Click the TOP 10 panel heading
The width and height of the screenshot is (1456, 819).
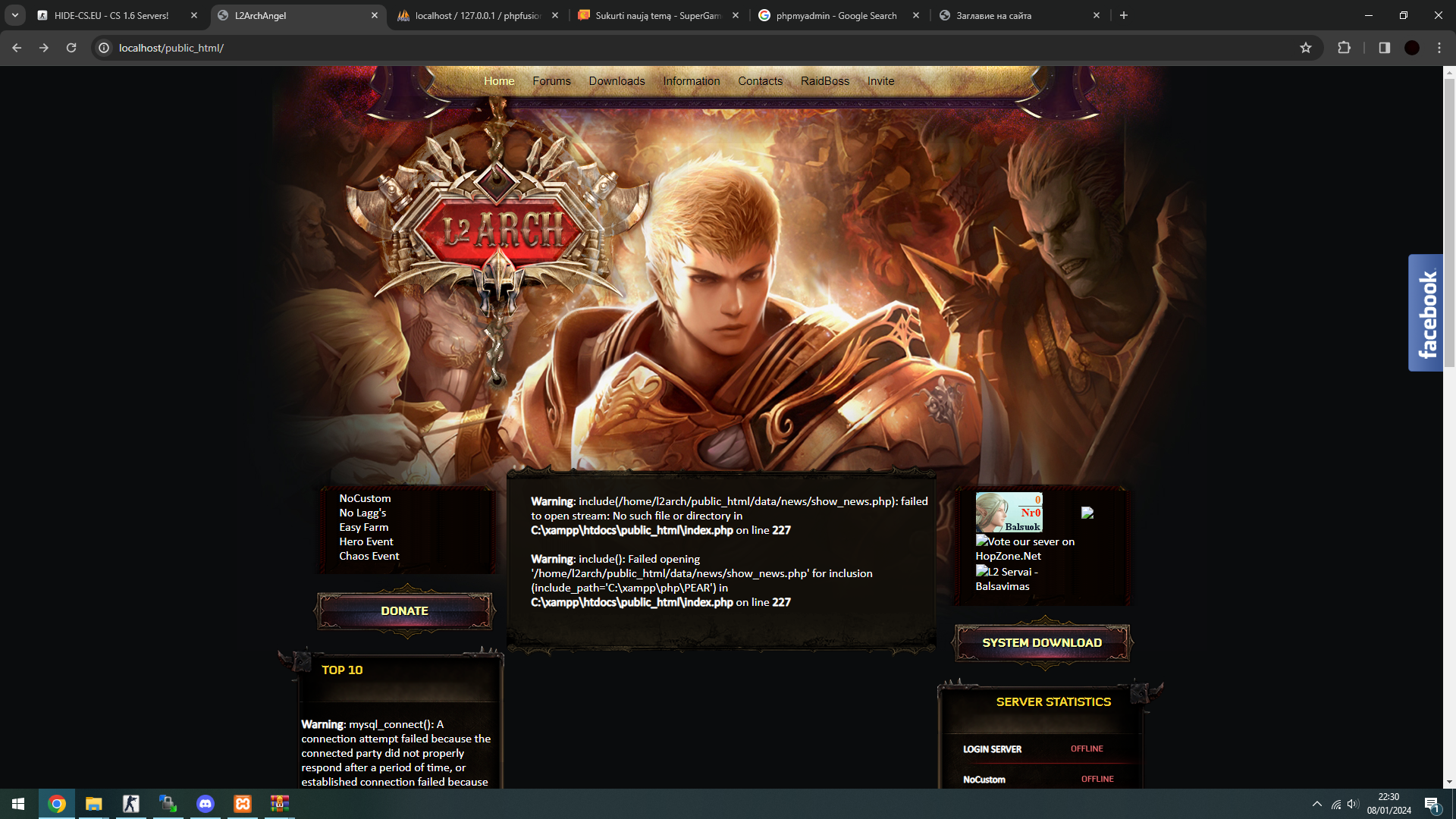(342, 670)
